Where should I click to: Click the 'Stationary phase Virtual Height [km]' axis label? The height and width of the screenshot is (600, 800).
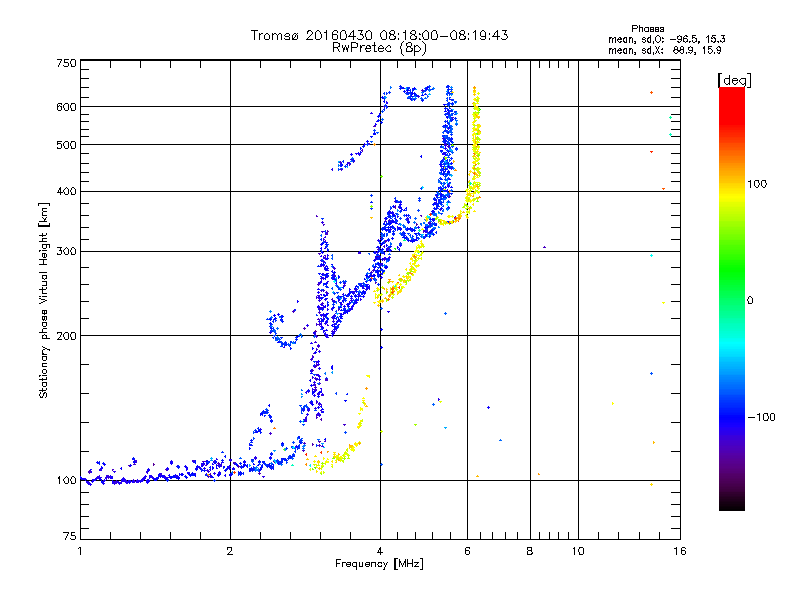pos(43,300)
